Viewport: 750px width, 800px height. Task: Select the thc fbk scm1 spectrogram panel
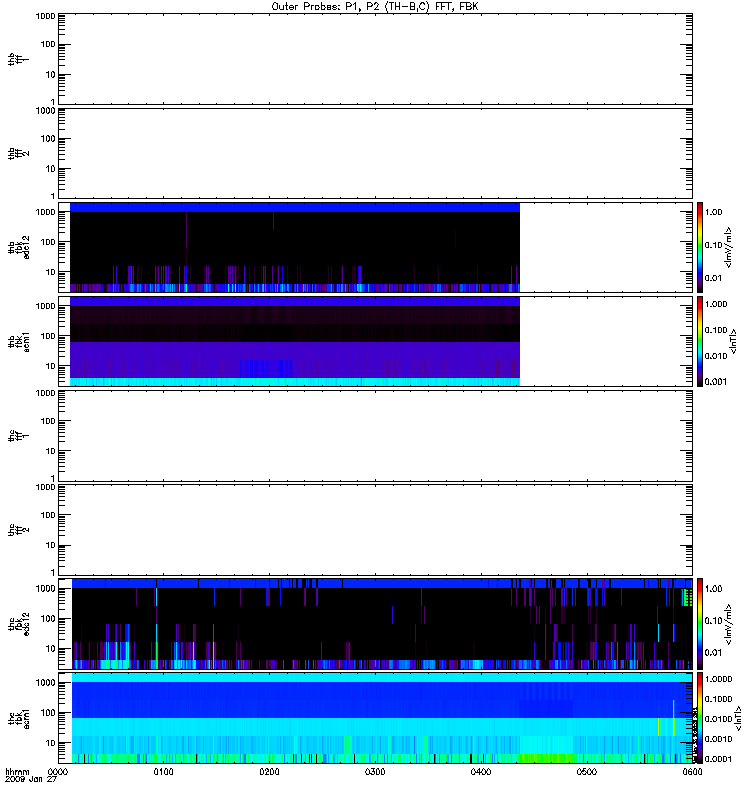pyautogui.click(x=376, y=717)
